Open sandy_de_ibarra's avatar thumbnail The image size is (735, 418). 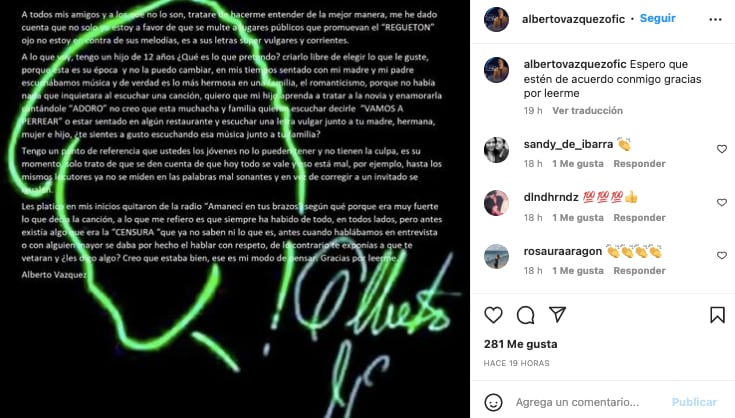tap(496, 150)
